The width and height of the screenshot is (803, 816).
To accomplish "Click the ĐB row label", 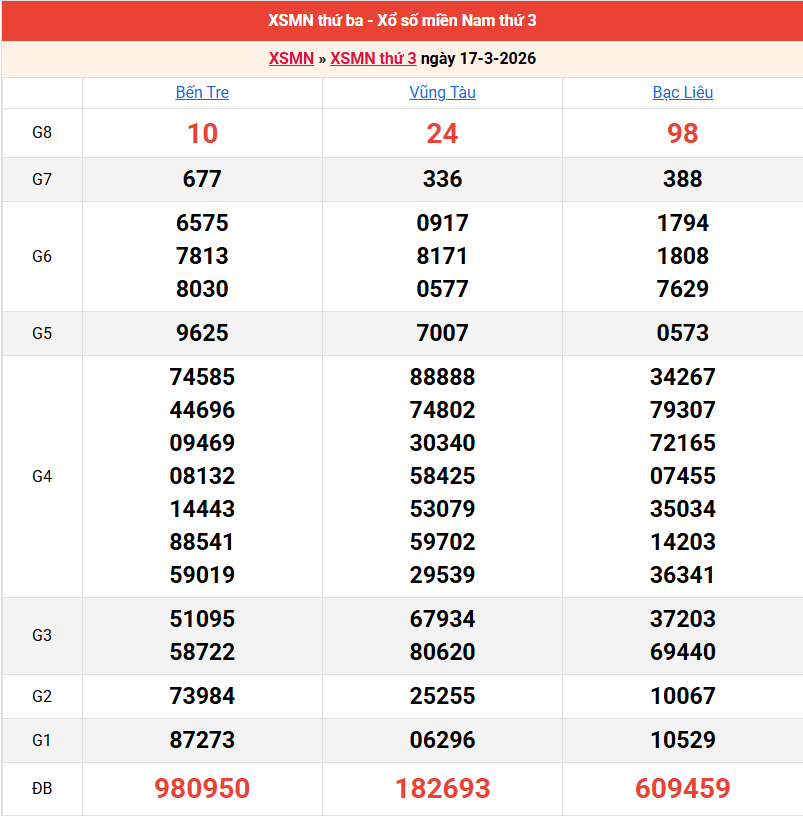I will pyautogui.click(x=42, y=788).
